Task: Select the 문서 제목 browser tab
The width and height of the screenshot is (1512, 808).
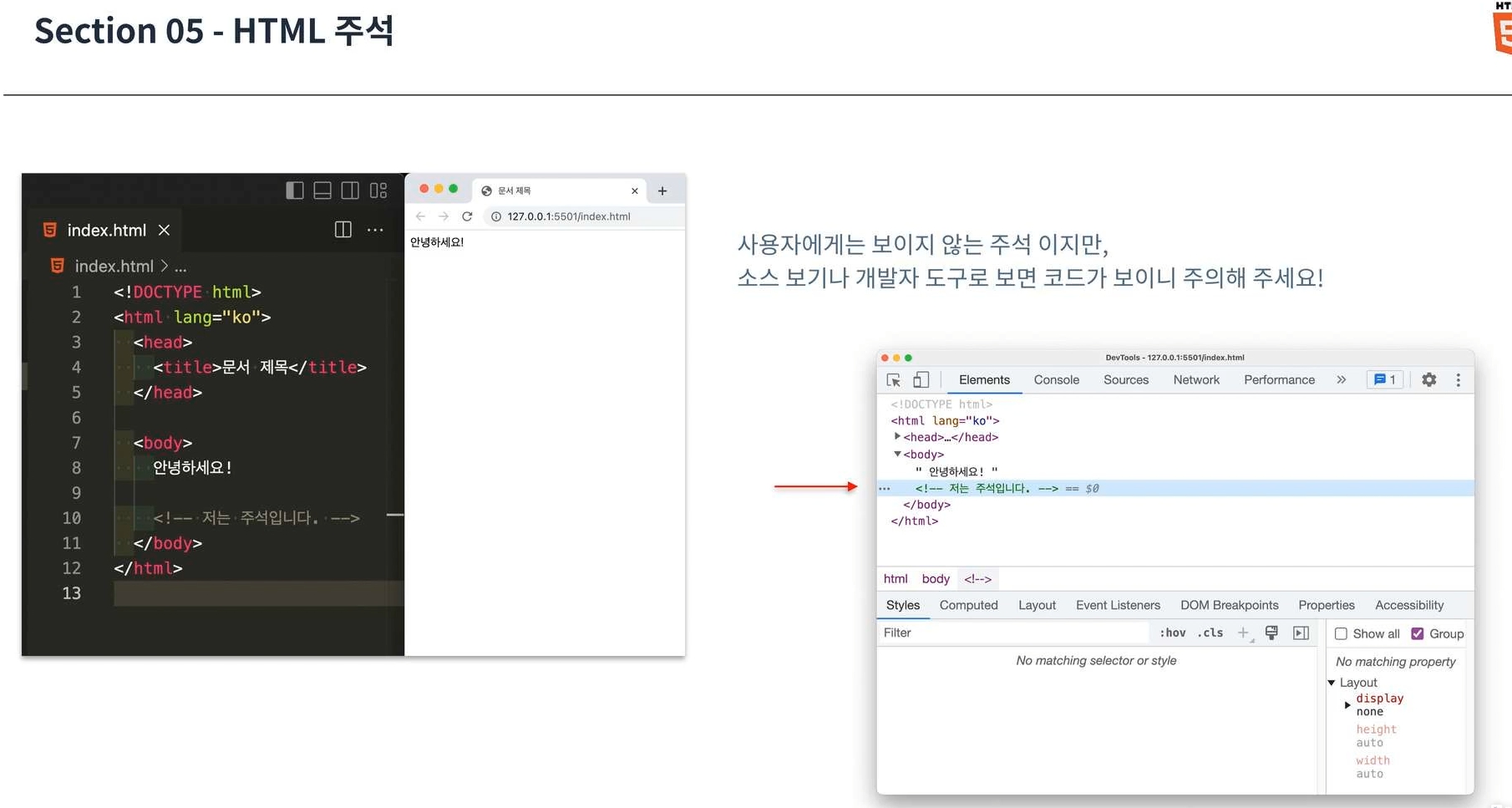Action: click(561, 191)
